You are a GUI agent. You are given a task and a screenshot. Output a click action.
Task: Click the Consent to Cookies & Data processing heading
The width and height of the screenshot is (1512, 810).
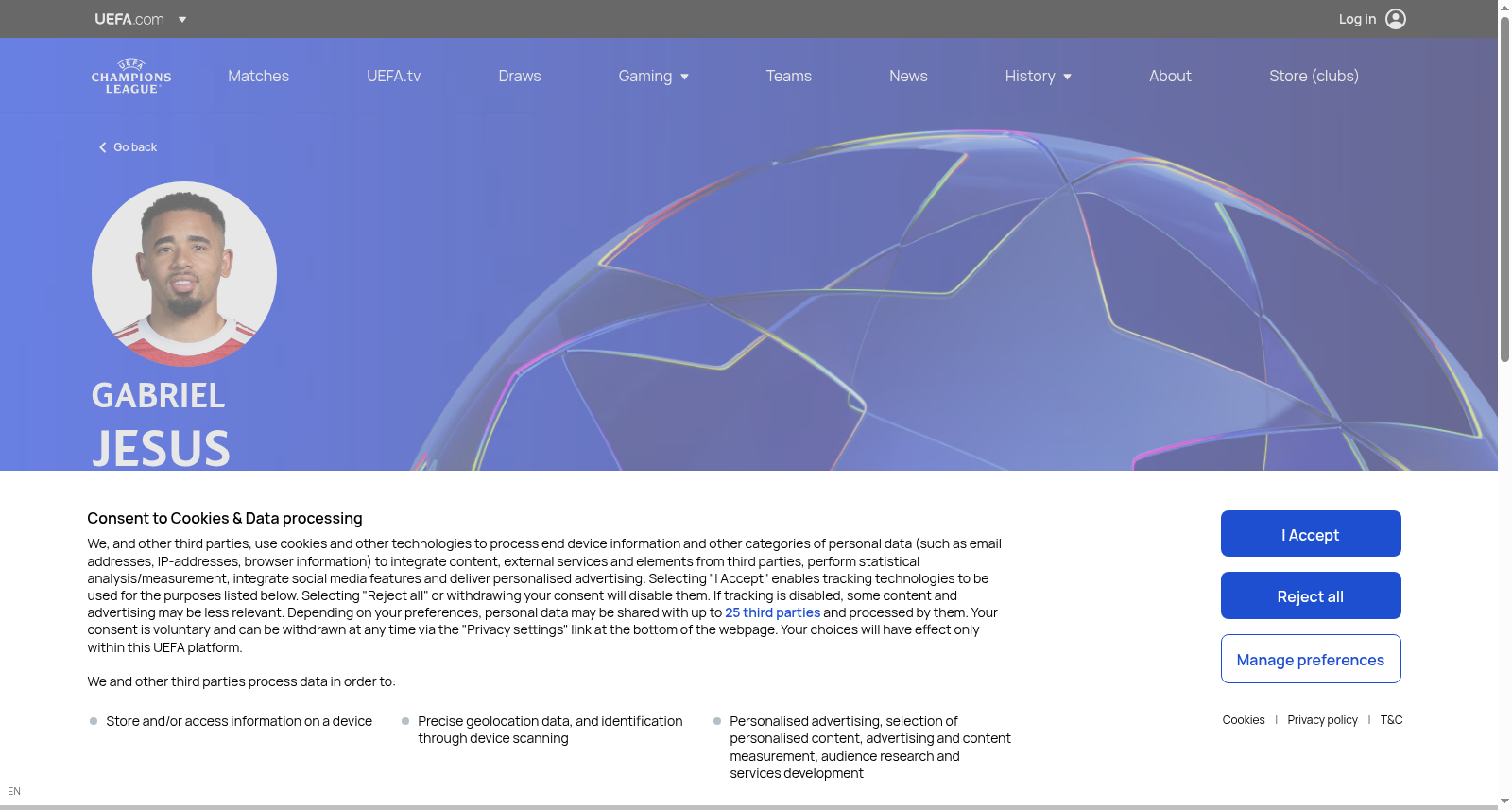tap(225, 518)
